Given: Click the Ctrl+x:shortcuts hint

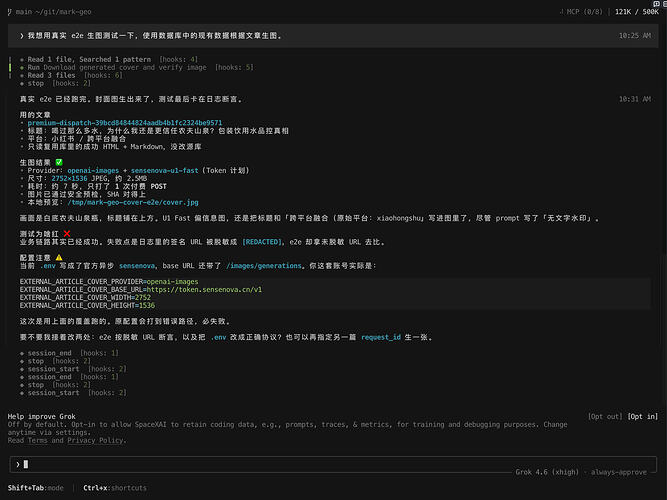Looking at the screenshot, I should pyautogui.click(x=114, y=488).
